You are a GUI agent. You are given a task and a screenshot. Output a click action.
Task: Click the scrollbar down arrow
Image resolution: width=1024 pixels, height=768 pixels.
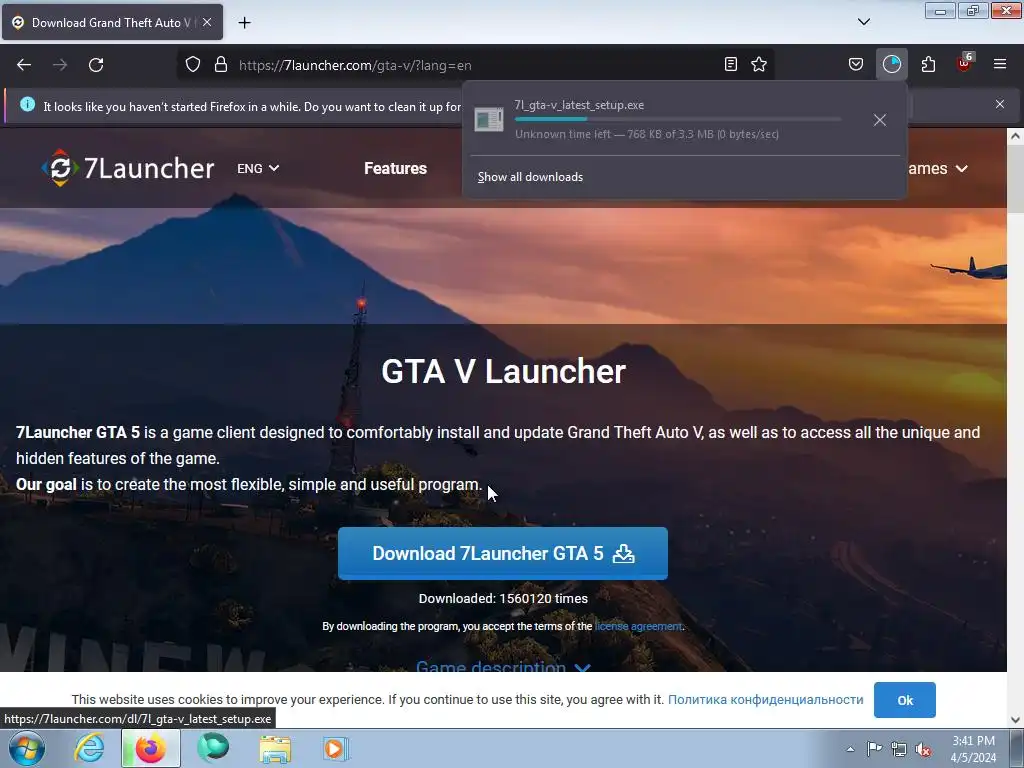(x=1015, y=720)
